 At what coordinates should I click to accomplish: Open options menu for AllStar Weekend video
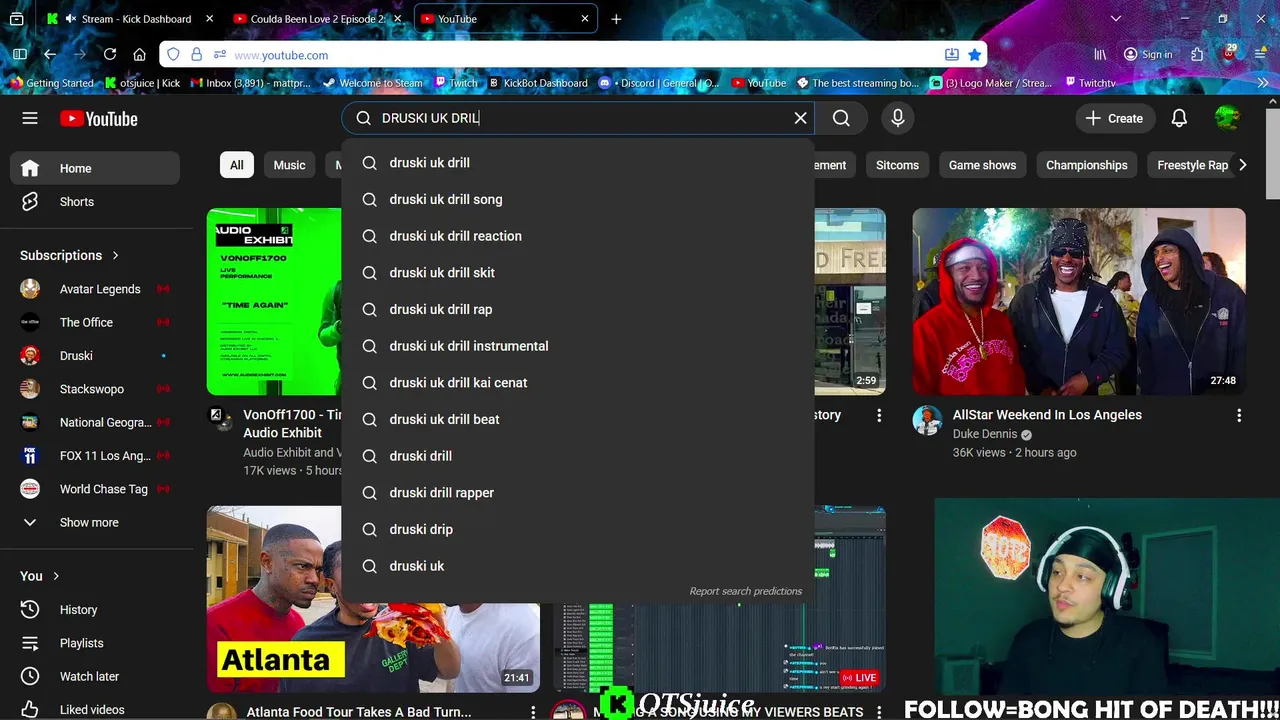[1238, 415]
